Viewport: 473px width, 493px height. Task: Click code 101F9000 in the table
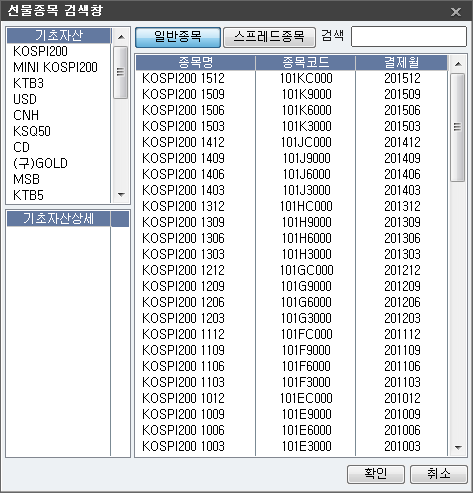coord(306,350)
